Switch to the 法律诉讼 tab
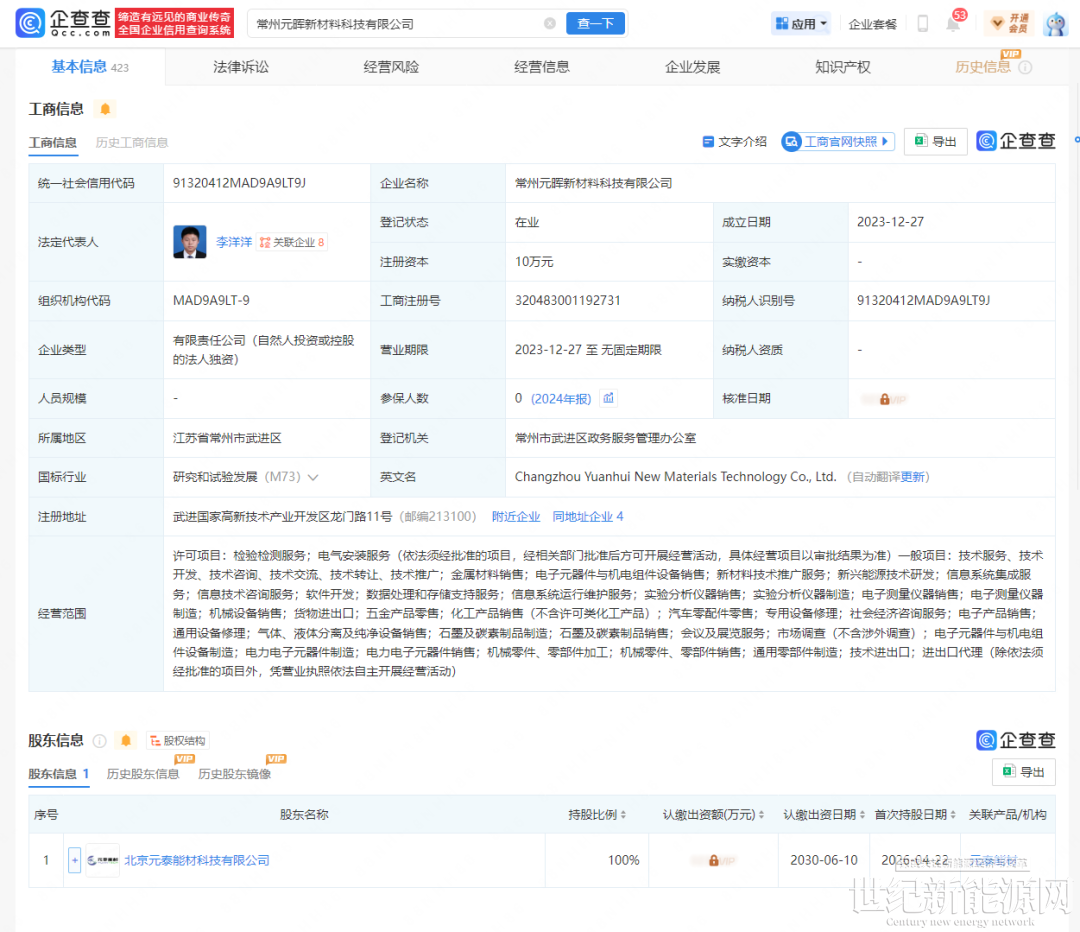Screen dimensions: 1080x932 pyautogui.click(x=241, y=67)
